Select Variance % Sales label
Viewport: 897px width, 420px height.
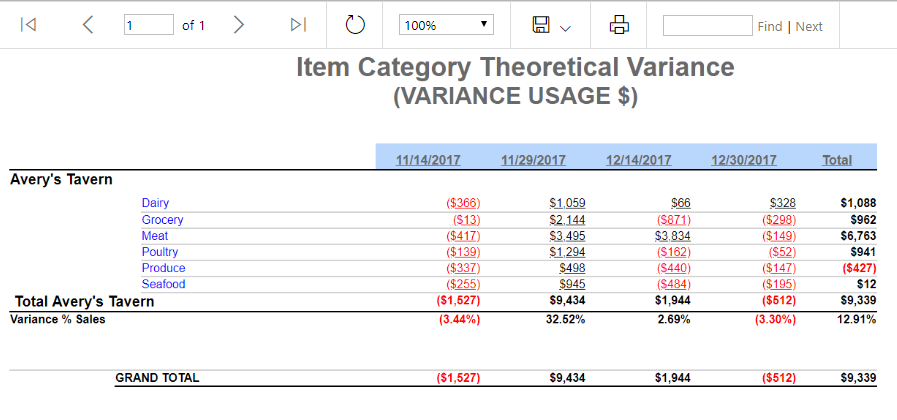tap(58, 320)
